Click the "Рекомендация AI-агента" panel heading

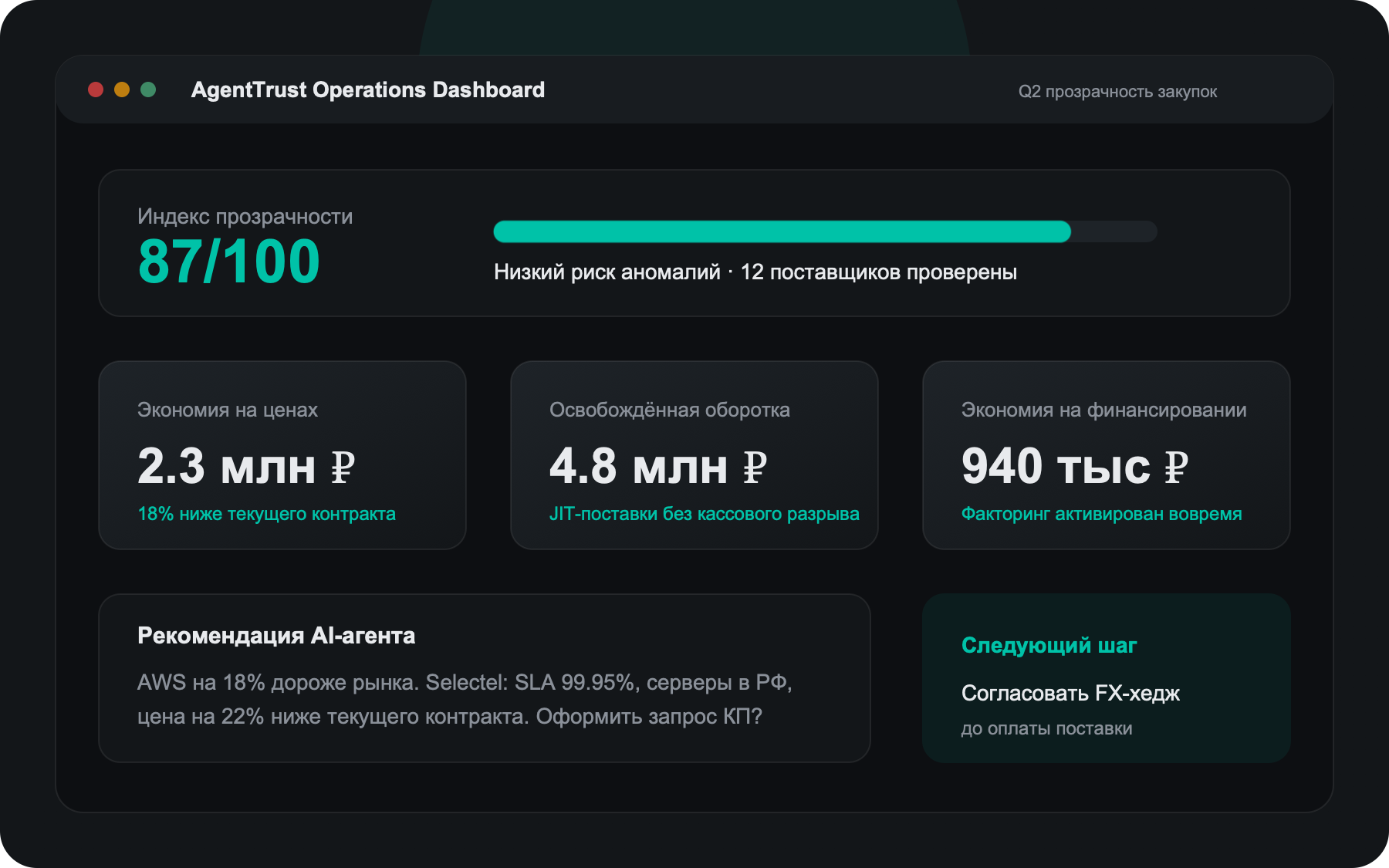point(275,637)
